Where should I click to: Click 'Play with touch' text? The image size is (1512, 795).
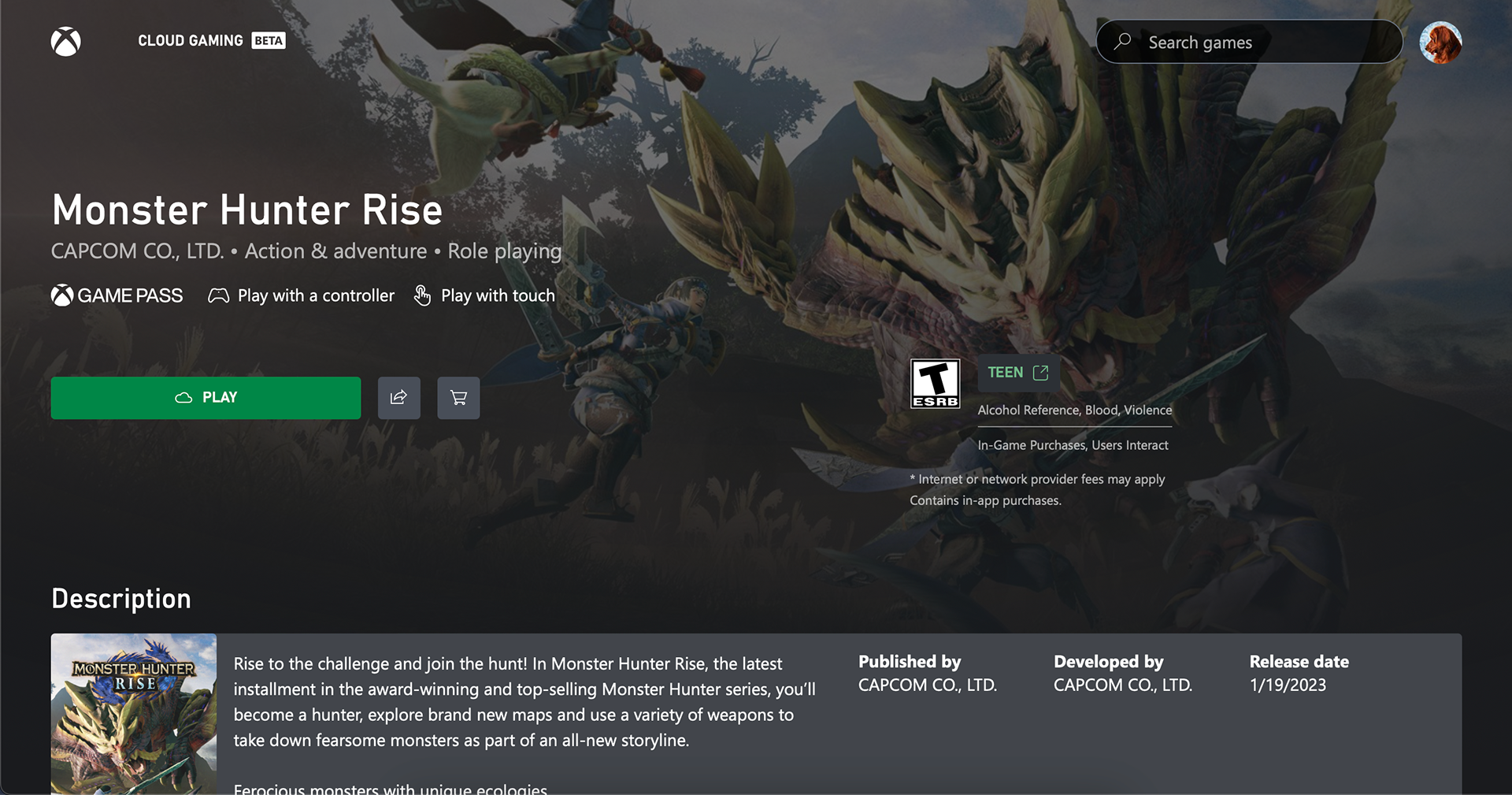498,295
